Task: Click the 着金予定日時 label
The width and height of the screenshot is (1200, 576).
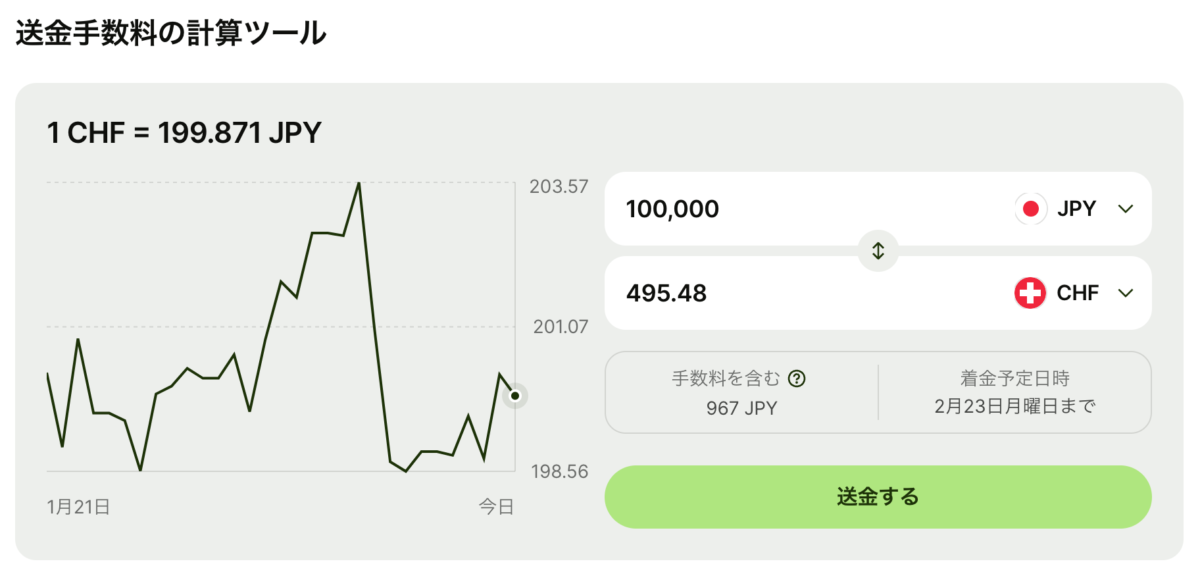Action: pos(1015,379)
